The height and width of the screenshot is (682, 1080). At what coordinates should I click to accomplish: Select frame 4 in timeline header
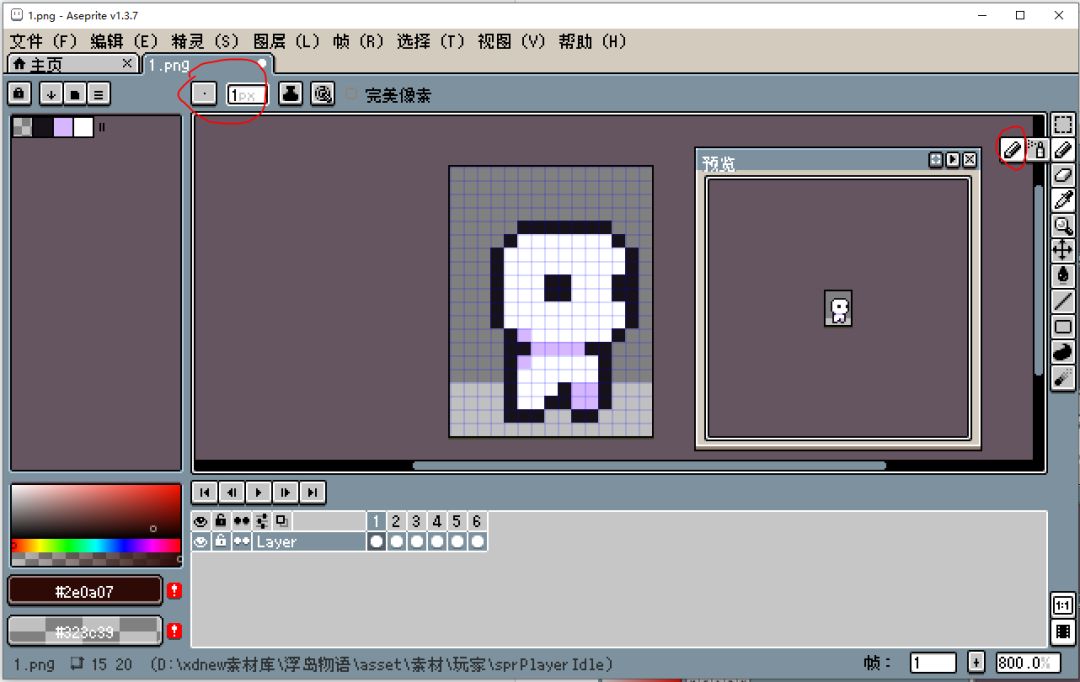click(x=436, y=521)
